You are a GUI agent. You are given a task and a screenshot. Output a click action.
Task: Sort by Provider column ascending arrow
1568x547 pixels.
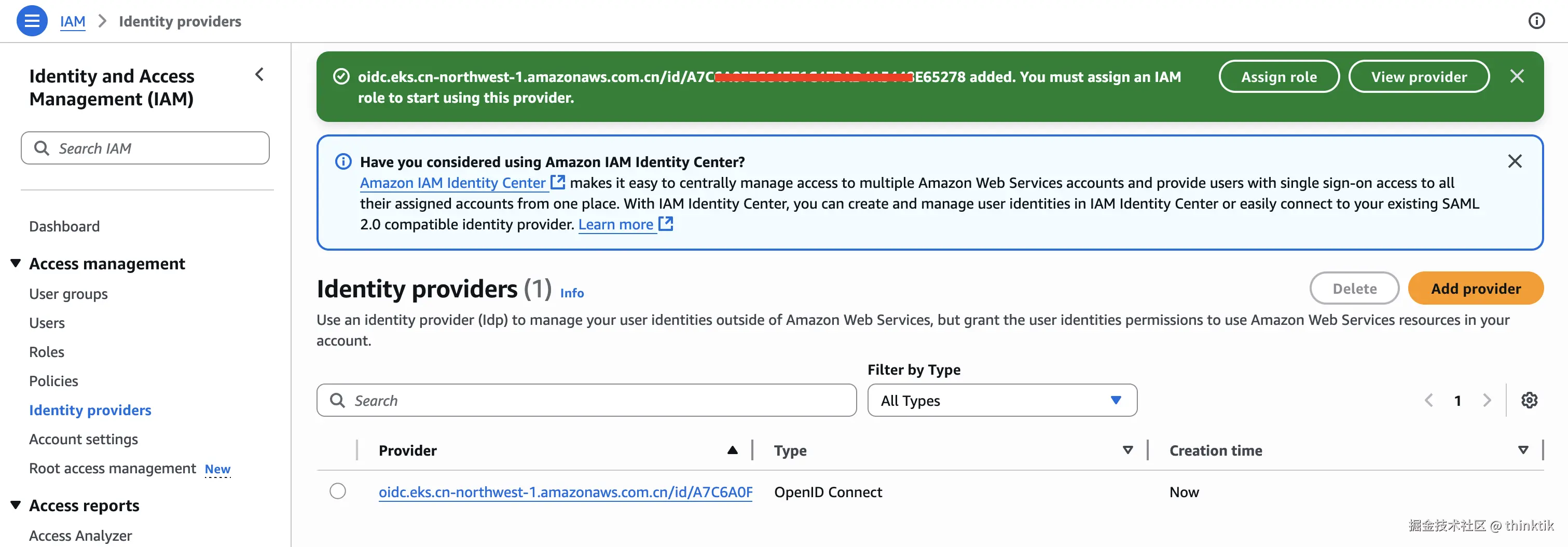pyautogui.click(x=732, y=450)
